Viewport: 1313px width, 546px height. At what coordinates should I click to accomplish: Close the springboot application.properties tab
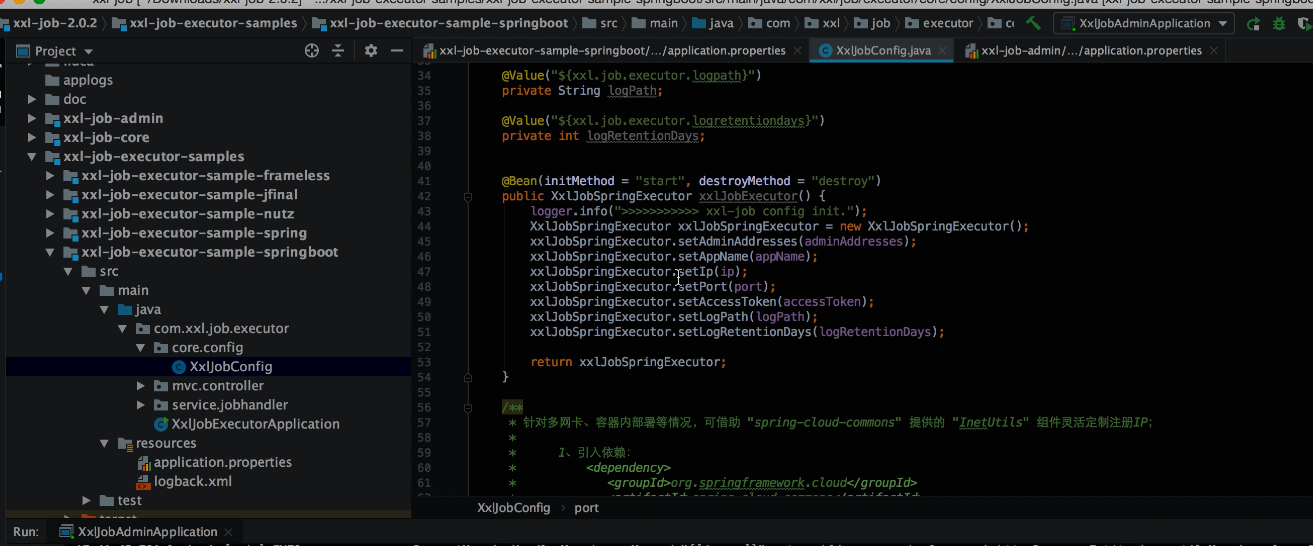(797, 50)
